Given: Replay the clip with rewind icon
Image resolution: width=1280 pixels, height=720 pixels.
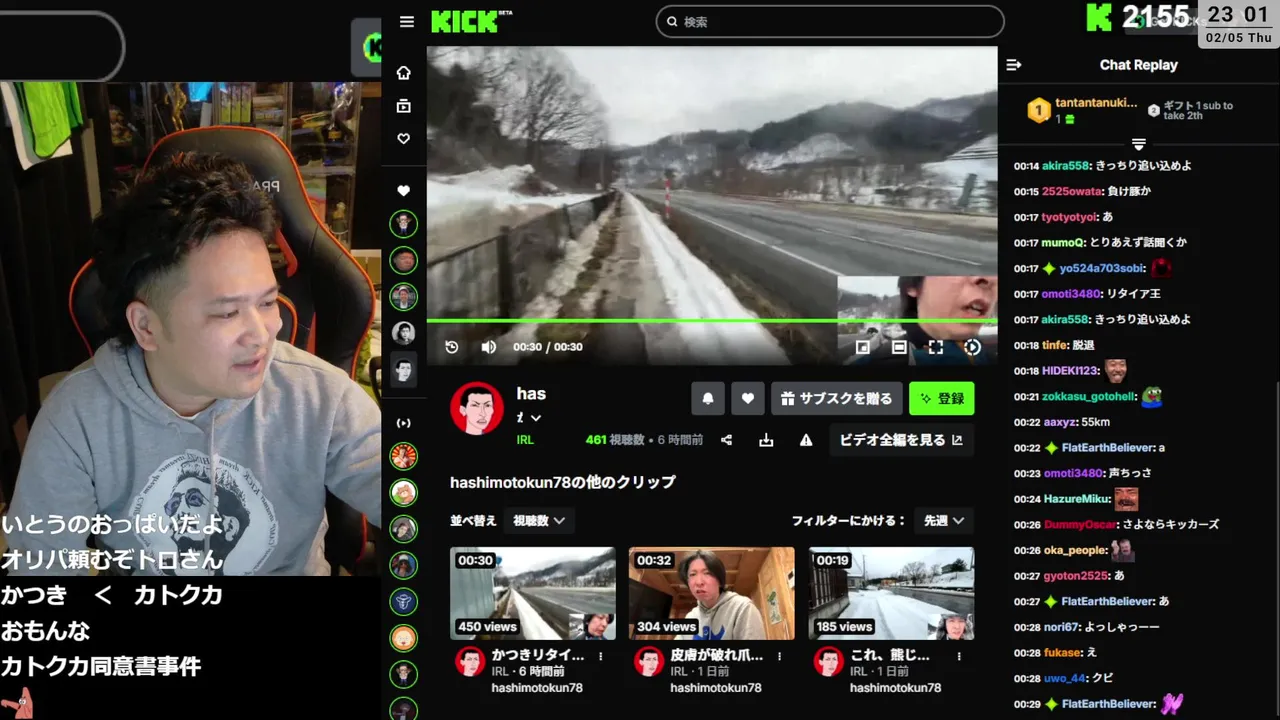Looking at the screenshot, I should (452, 347).
